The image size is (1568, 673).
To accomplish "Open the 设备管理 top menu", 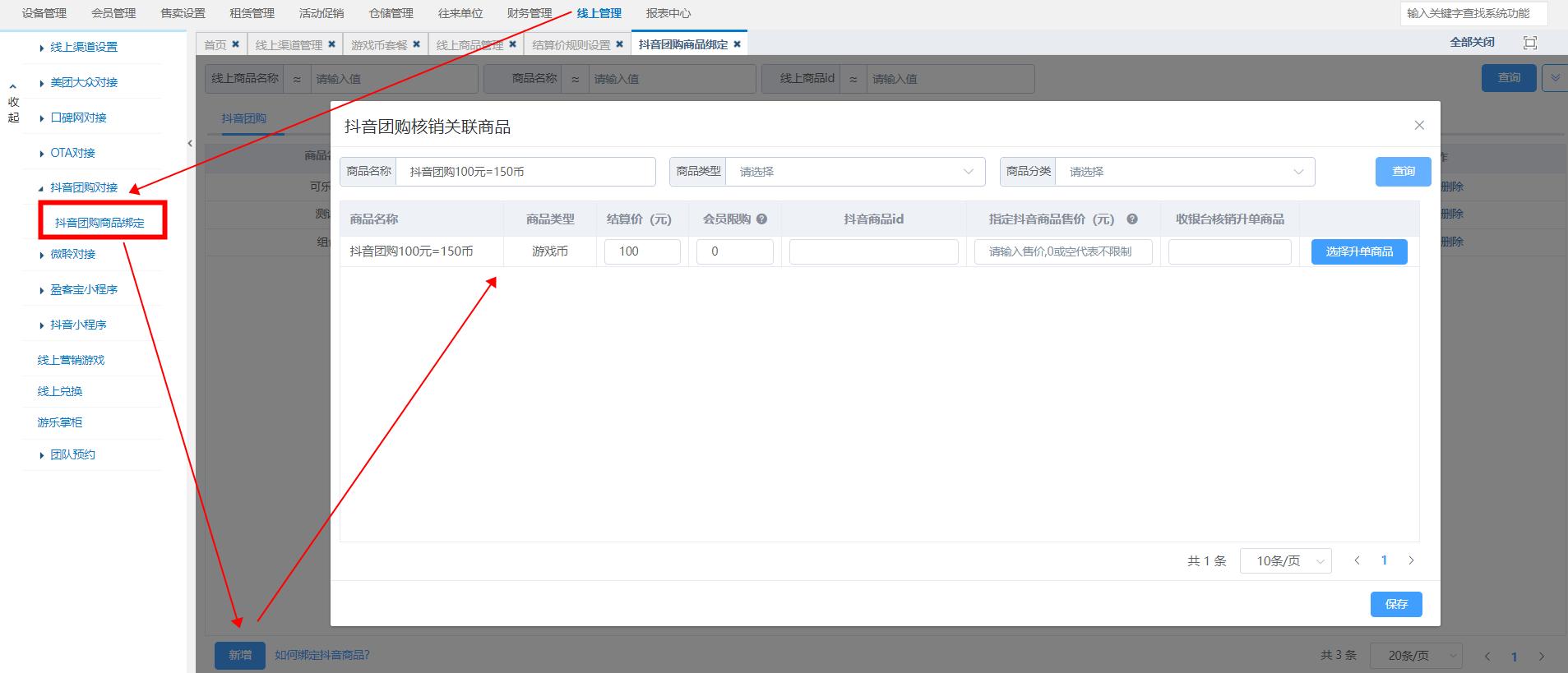I will coord(44,13).
